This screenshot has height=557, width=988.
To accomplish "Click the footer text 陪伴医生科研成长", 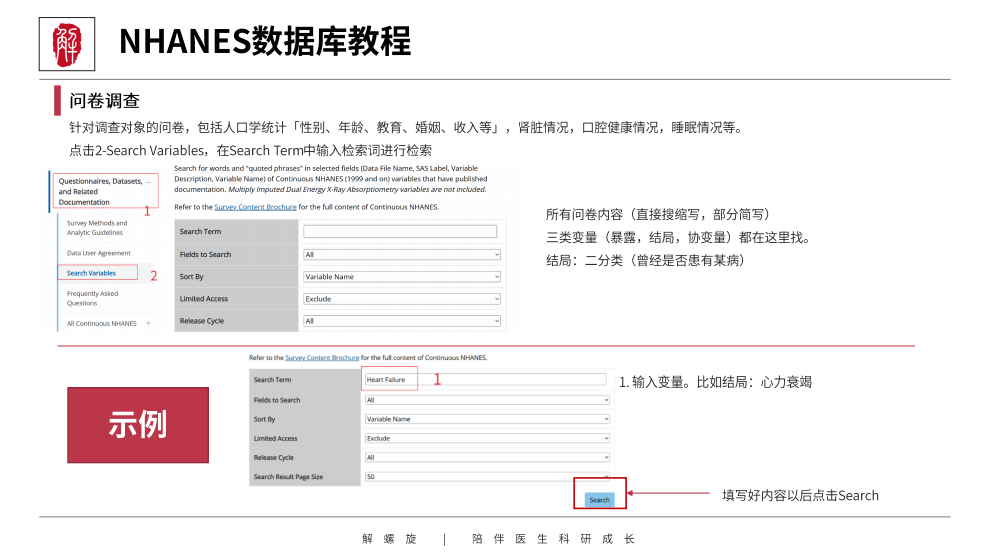I will pyautogui.click(x=554, y=539).
